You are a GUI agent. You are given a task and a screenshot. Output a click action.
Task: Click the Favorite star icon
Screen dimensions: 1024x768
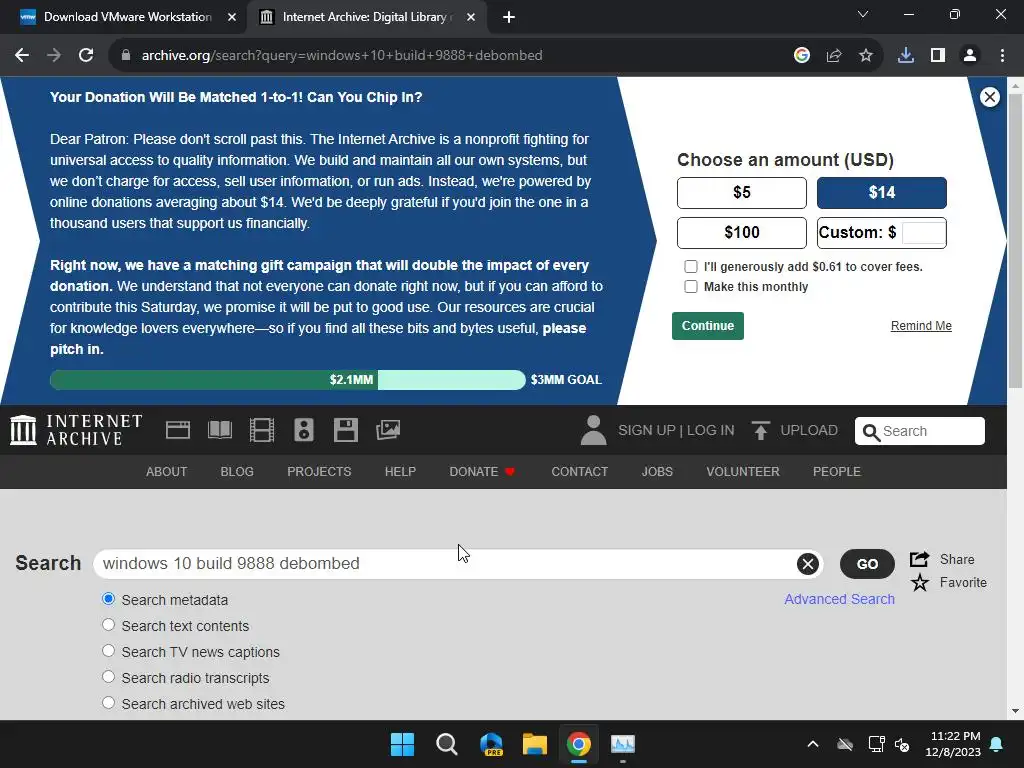point(920,583)
